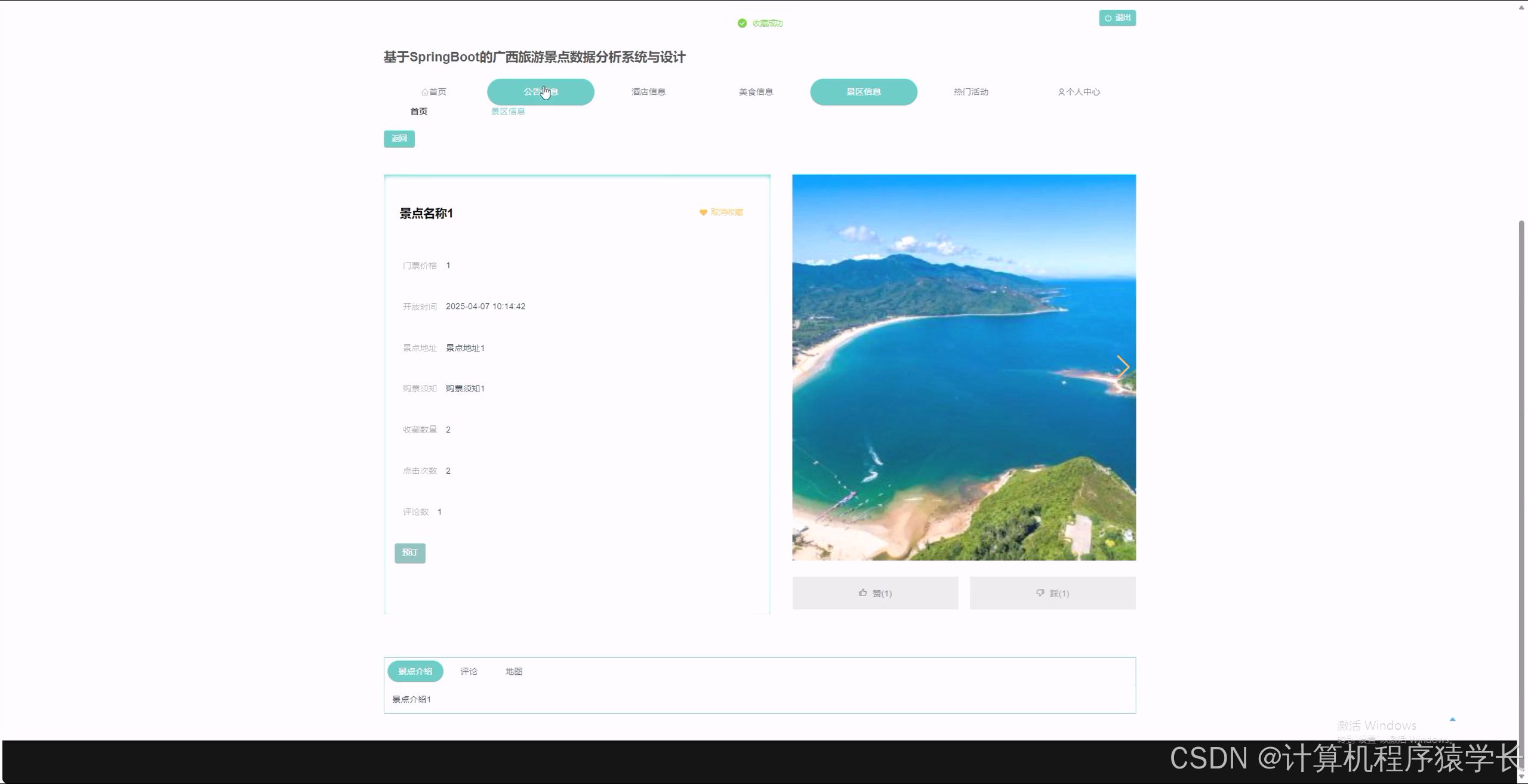Click the 返回 back button
This screenshot has height=784, width=1528.
tap(399, 138)
